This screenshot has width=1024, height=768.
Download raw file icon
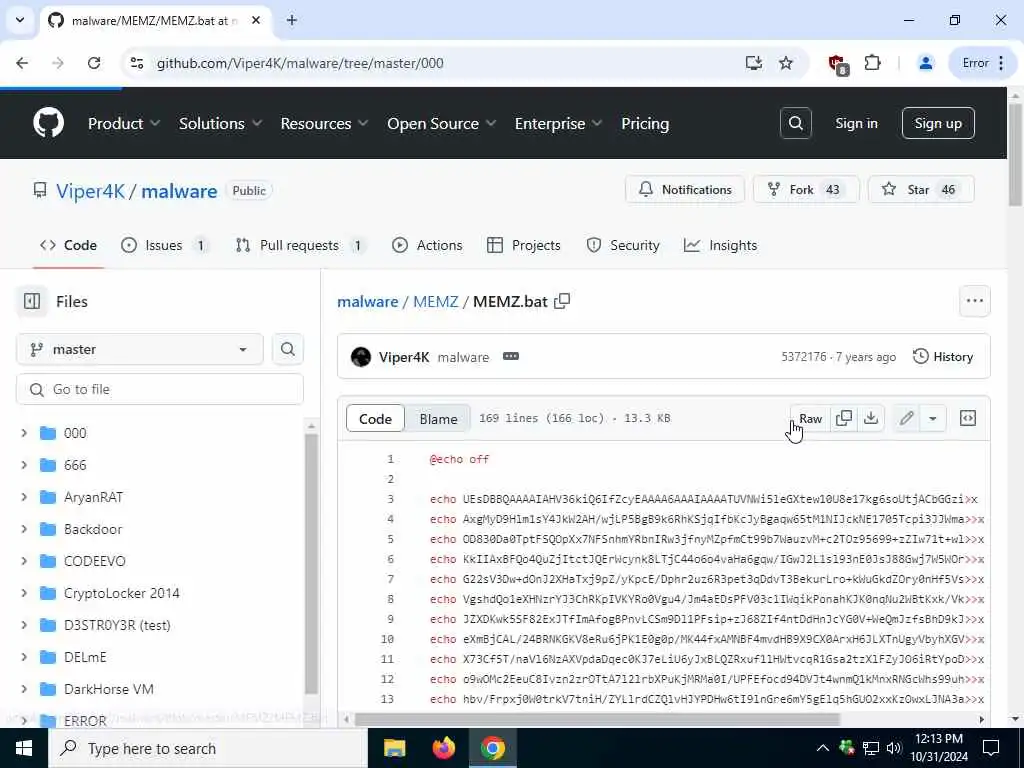pyautogui.click(x=871, y=418)
